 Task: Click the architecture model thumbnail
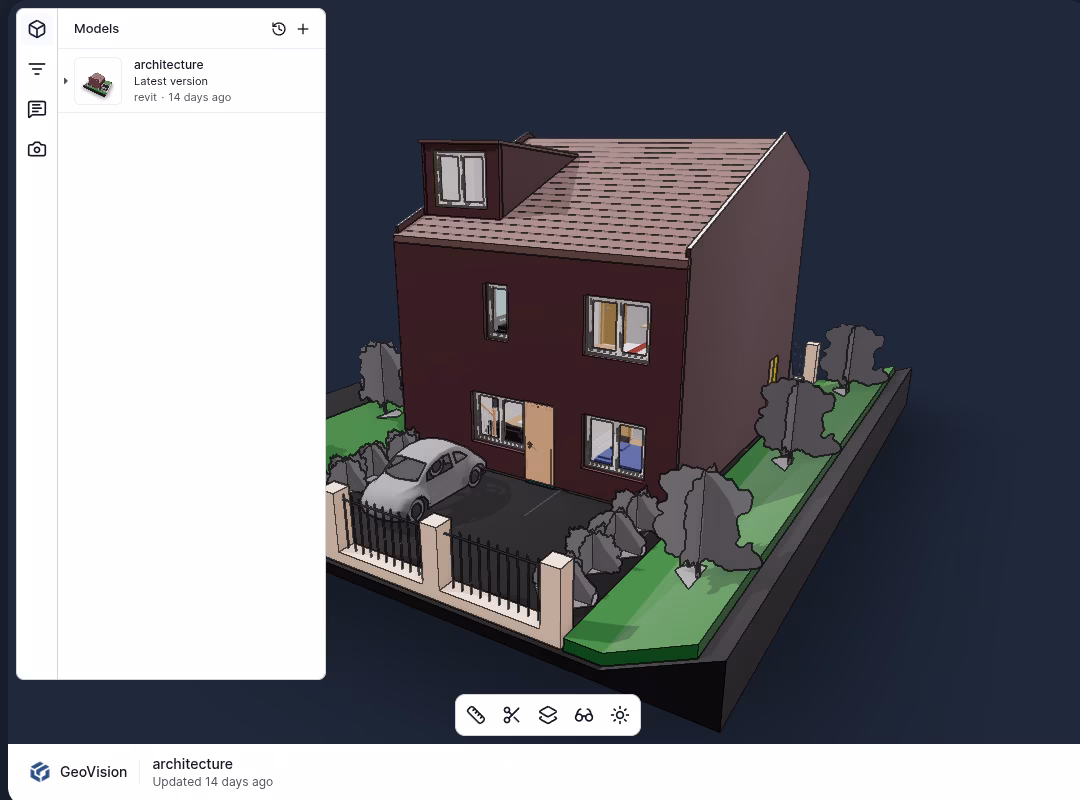(x=98, y=81)
